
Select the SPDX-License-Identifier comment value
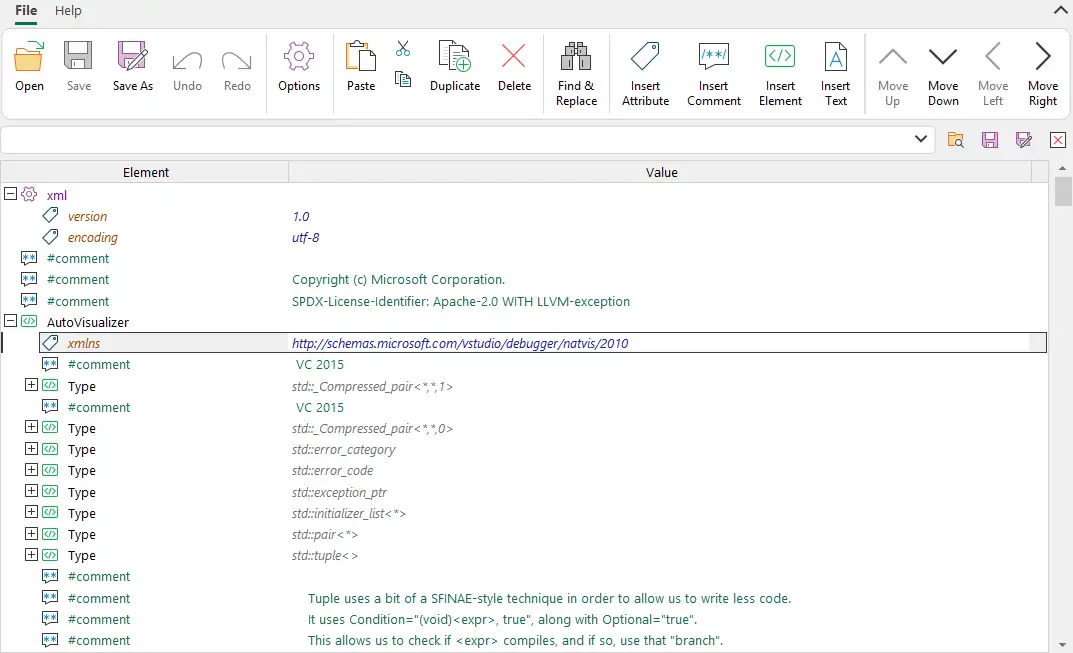461,301
